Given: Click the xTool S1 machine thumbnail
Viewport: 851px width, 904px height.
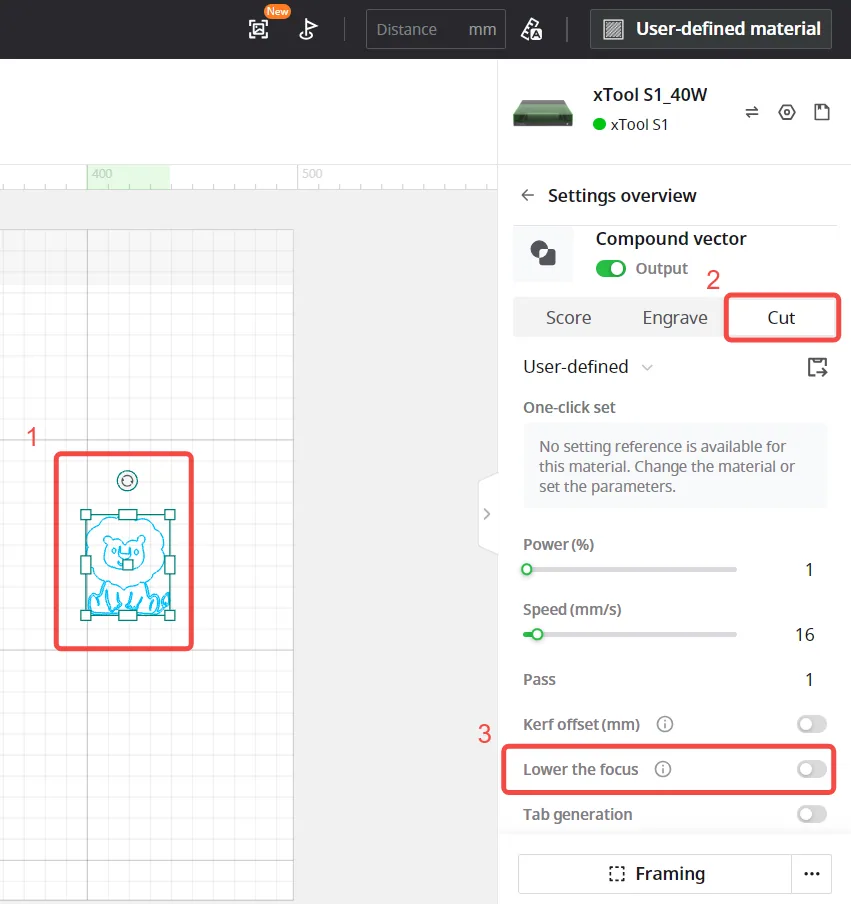Looking at the screenshot, I should pos(543,112).
